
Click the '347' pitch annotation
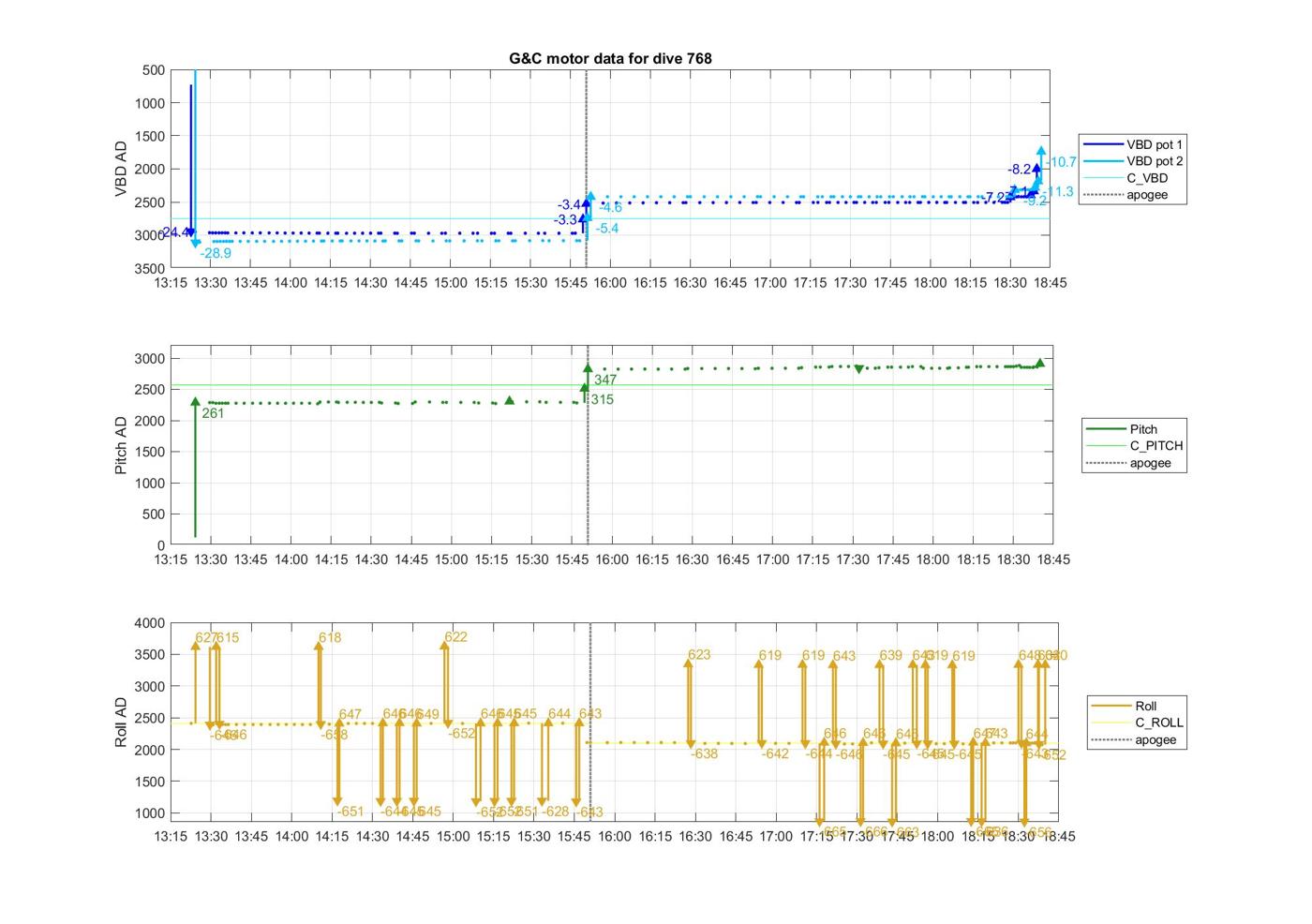pos(605,380)
